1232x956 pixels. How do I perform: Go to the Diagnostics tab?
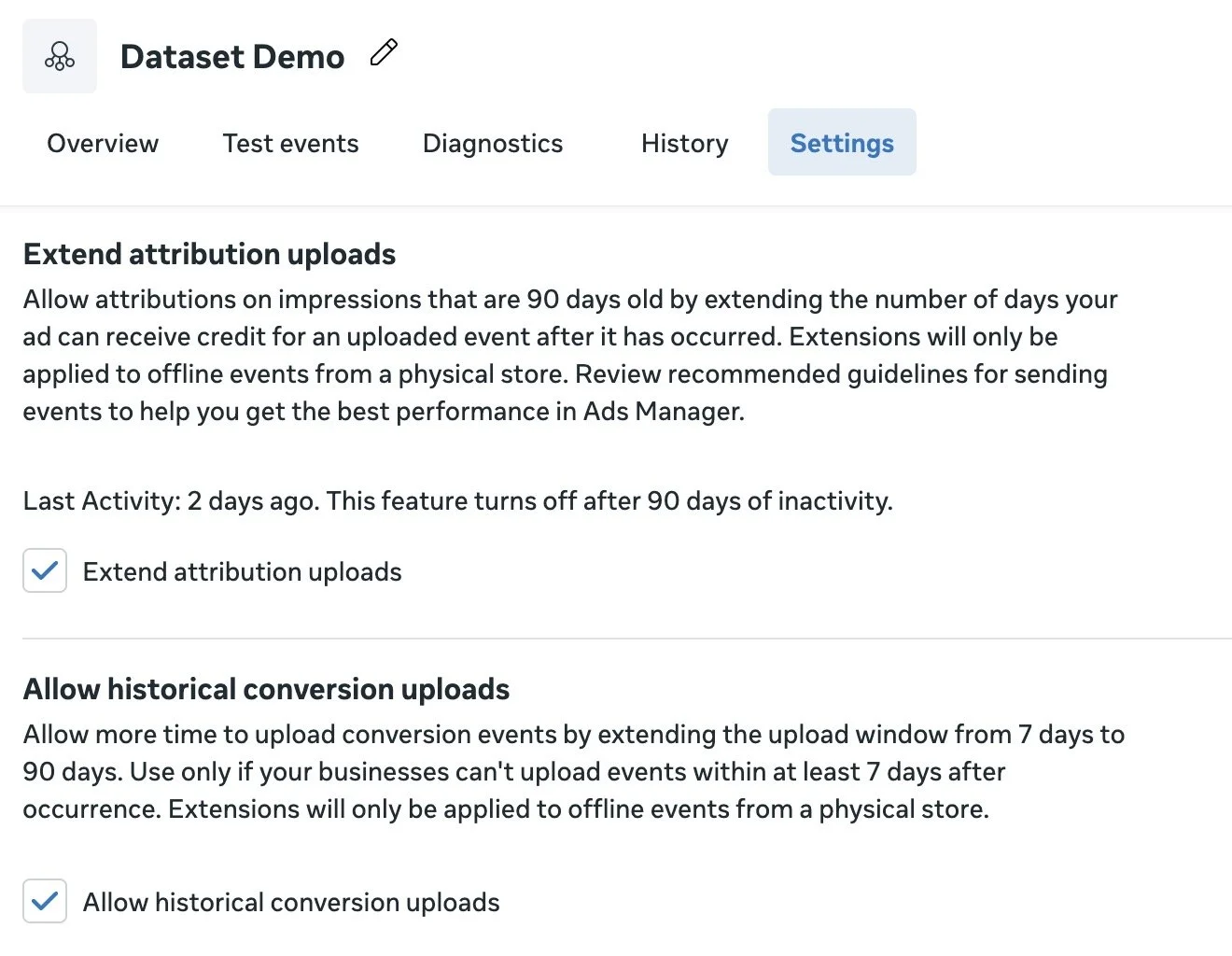pyautogui.click(x=492, y=143)
